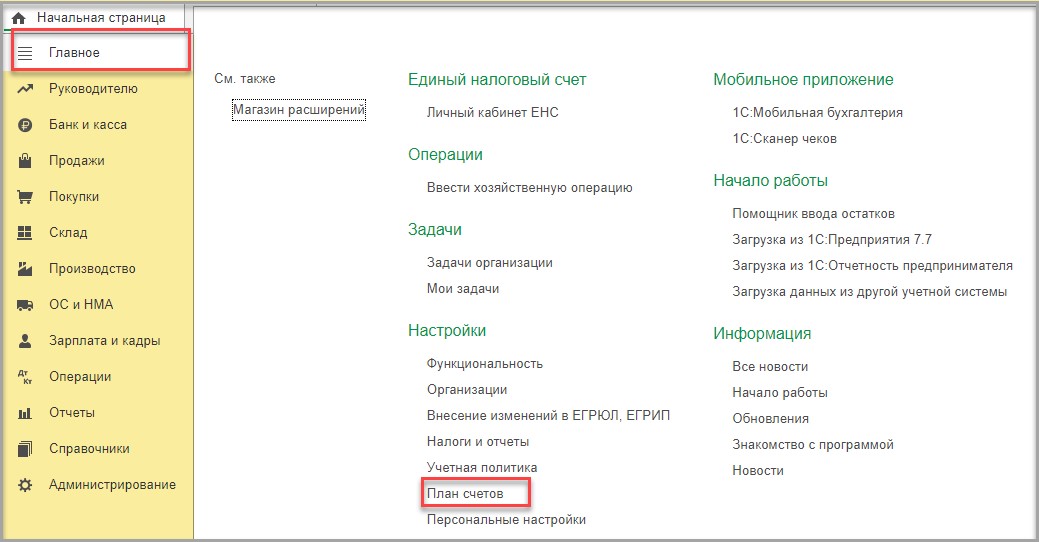Open the Покупки section
Screen dimensions: 1039x542
point(74,197)
